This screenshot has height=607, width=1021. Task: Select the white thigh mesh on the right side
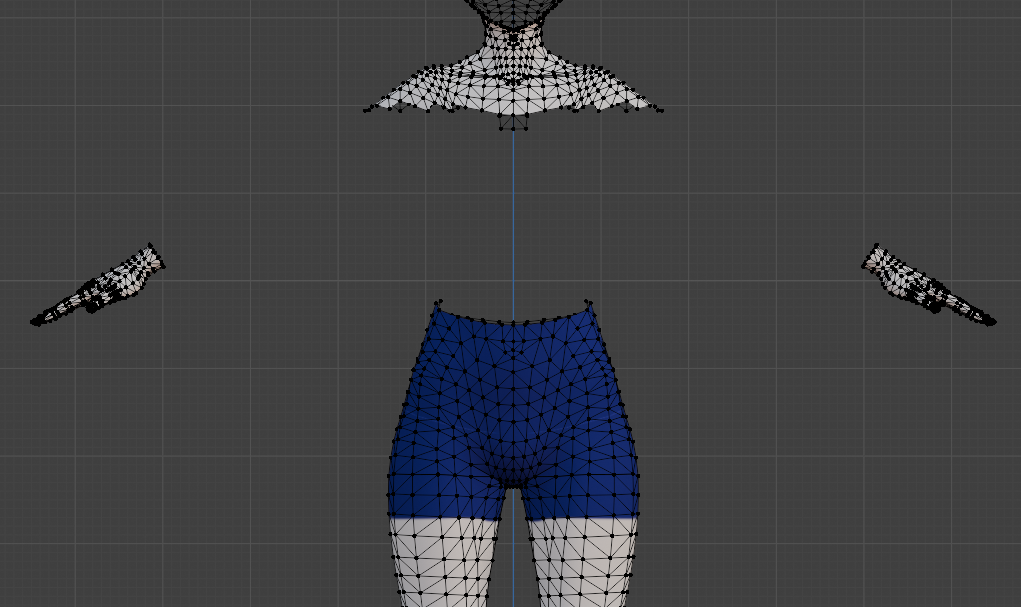(581, 561)
